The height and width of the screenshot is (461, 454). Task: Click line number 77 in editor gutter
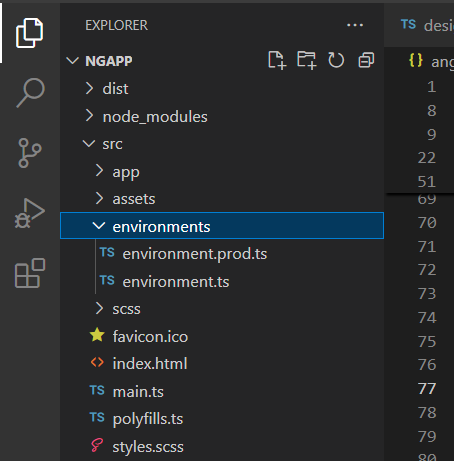(x=427, y=389)
